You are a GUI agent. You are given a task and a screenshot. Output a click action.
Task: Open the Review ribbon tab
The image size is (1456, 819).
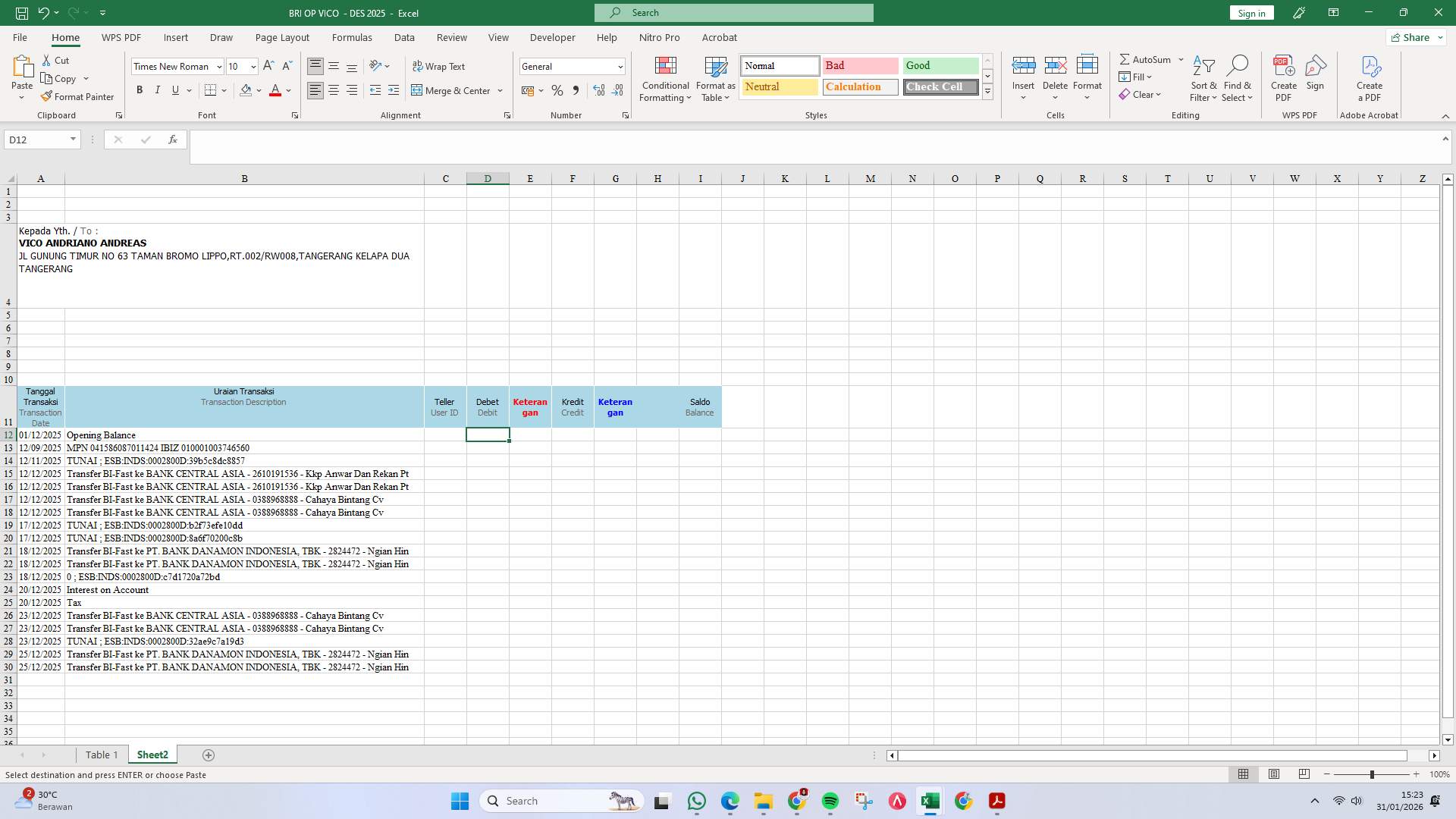tap(451, 37)
